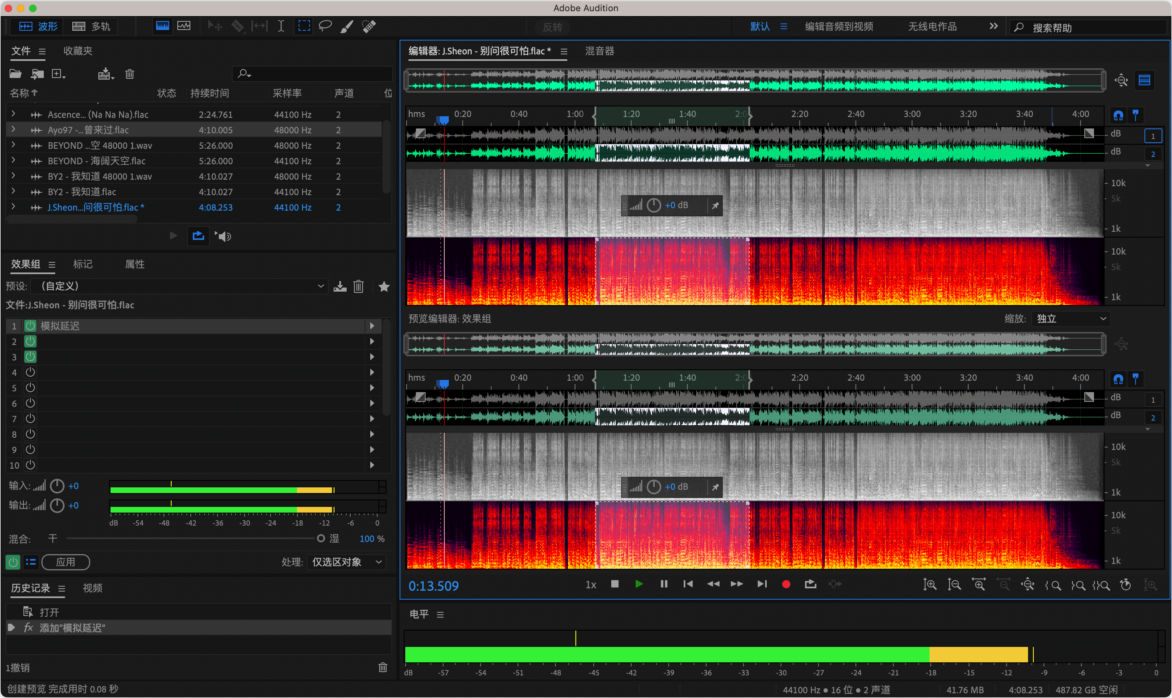
Task: Open effect menu arrow for slot 1
Action: (371, 326)
